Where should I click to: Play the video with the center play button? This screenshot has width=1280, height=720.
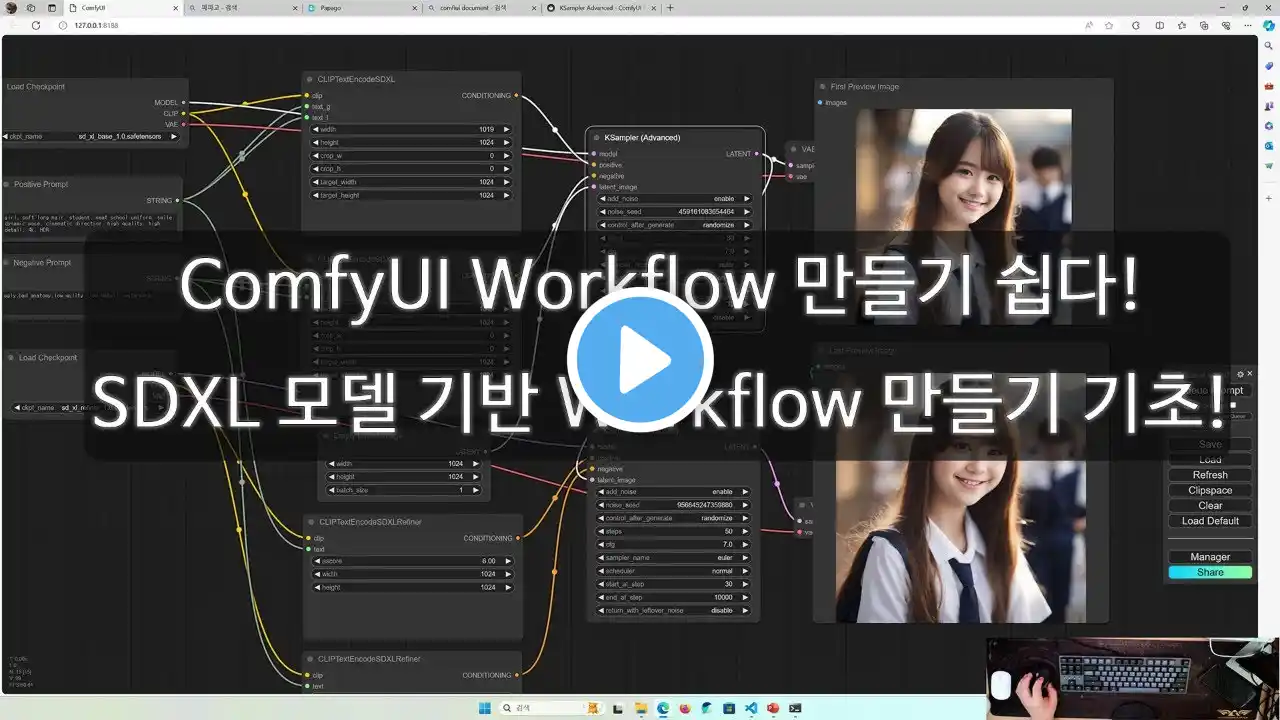640,360
